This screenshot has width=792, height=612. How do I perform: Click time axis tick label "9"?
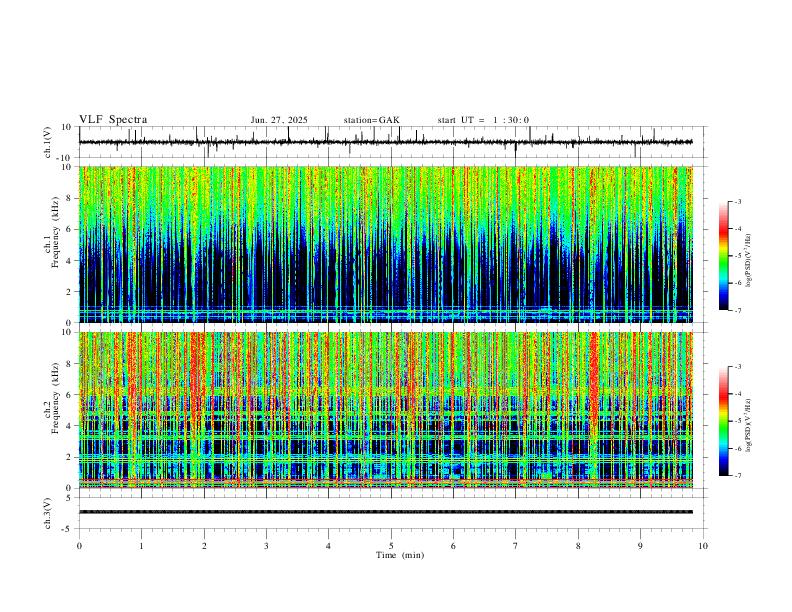pyautogui.click(x=640, y=546)
